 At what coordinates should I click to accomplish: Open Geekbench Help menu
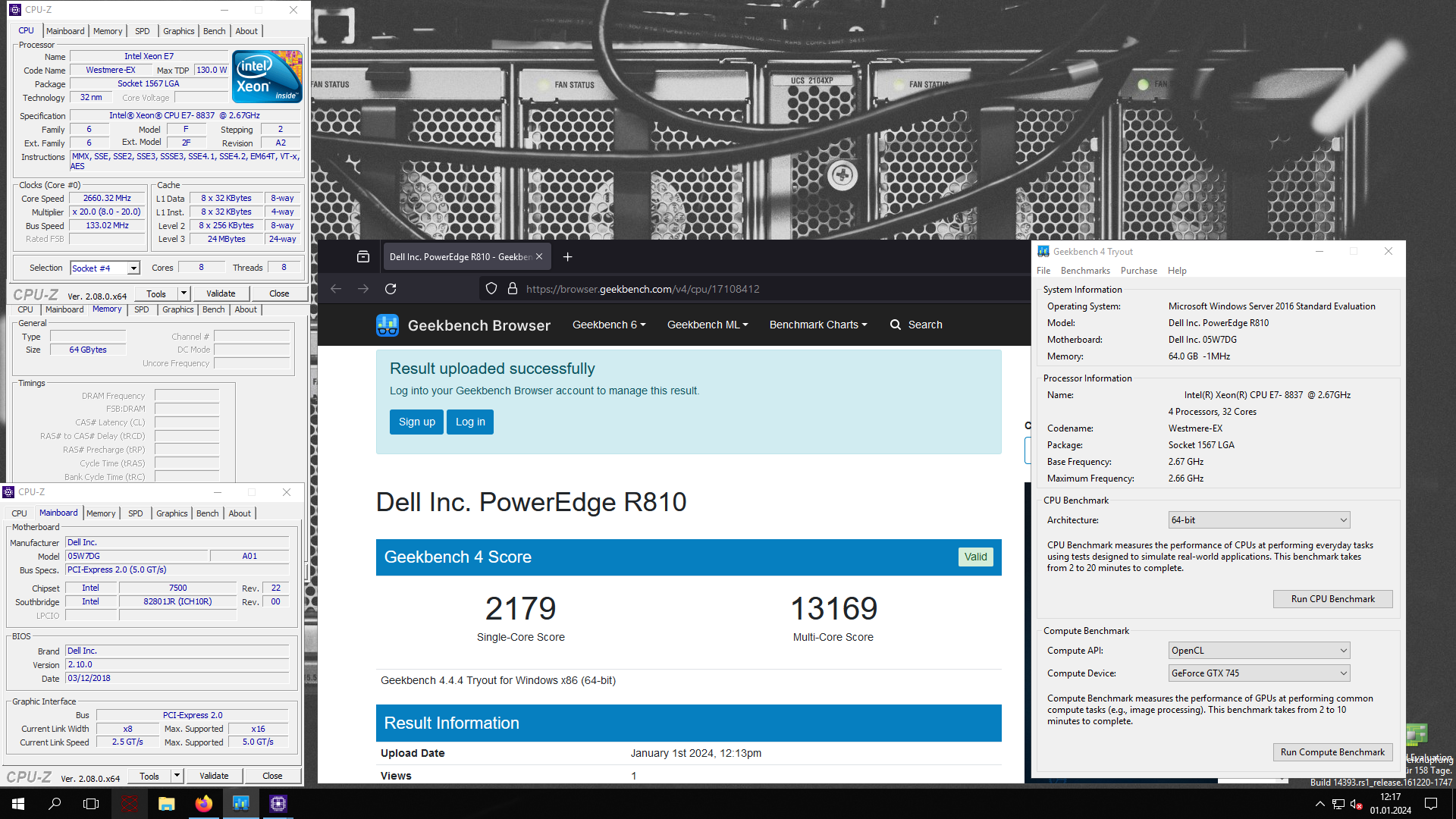(1177, 271)
